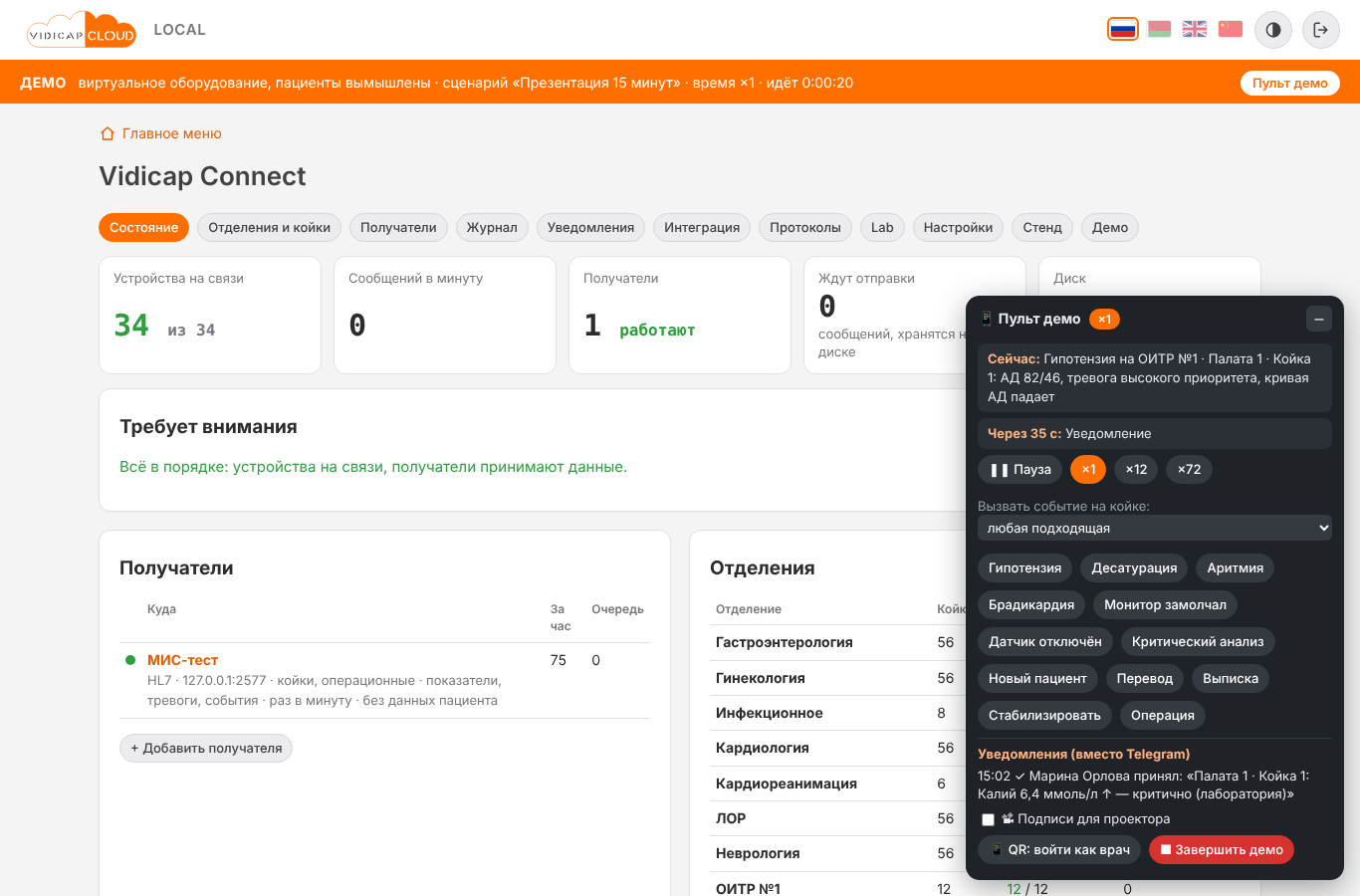Click QR: войти как врач
1360x896 pixels.
(x=1059, y=849)
